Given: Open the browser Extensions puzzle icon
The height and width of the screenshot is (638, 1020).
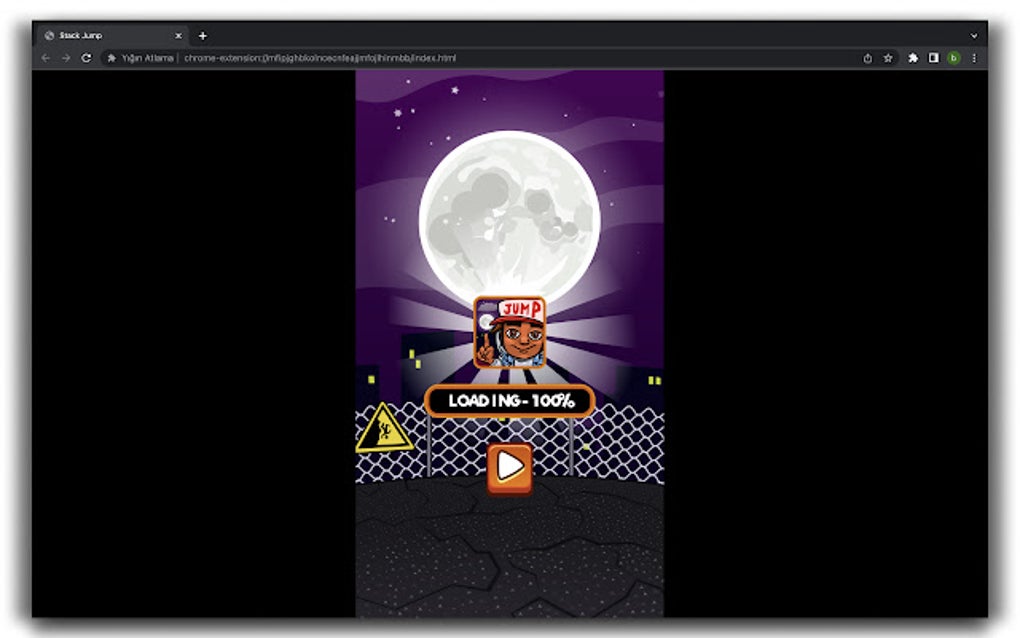Looking at the screenshot, I should 913,58.
